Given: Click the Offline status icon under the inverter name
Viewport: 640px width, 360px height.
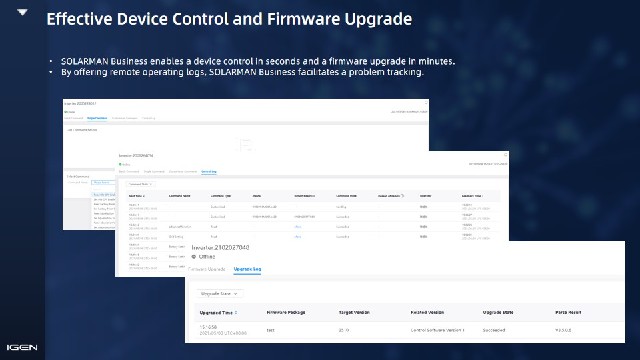Looking at the screenshot, I should [194, 257].
